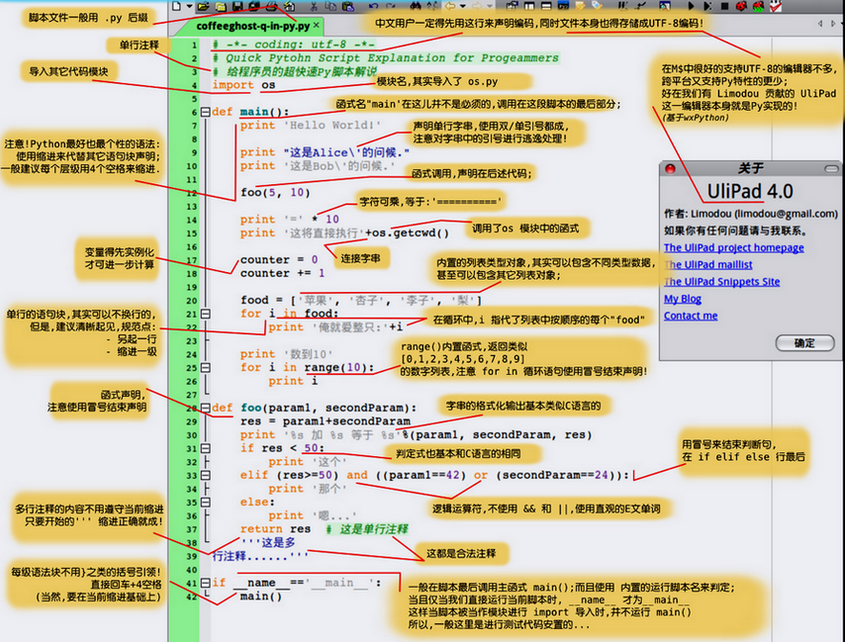Close the coffeeghost-q-in-py.py tab
This screenshot has height=642, width=845.
point(316,25)
